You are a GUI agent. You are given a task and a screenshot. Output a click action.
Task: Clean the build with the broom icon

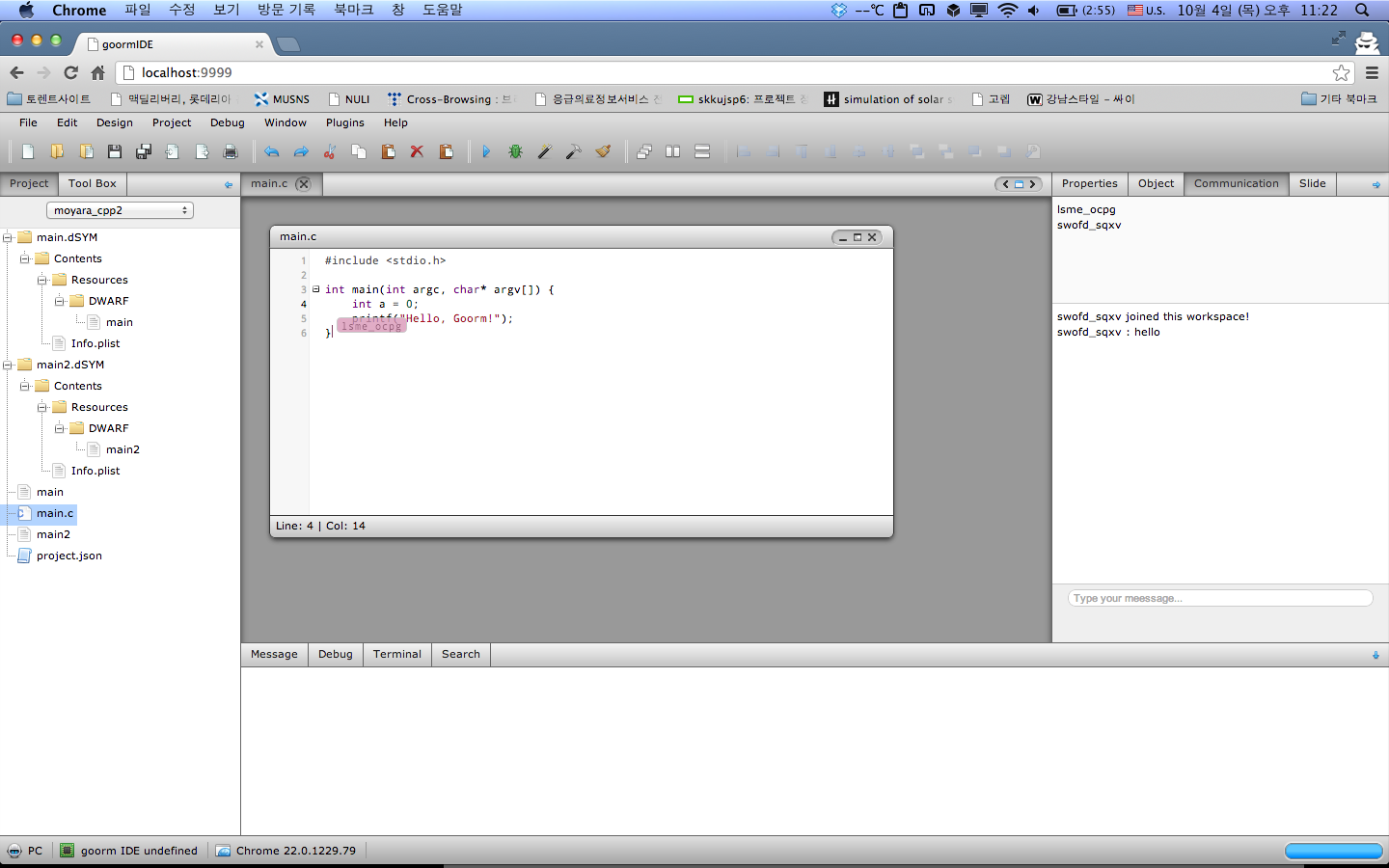point(602,151)
